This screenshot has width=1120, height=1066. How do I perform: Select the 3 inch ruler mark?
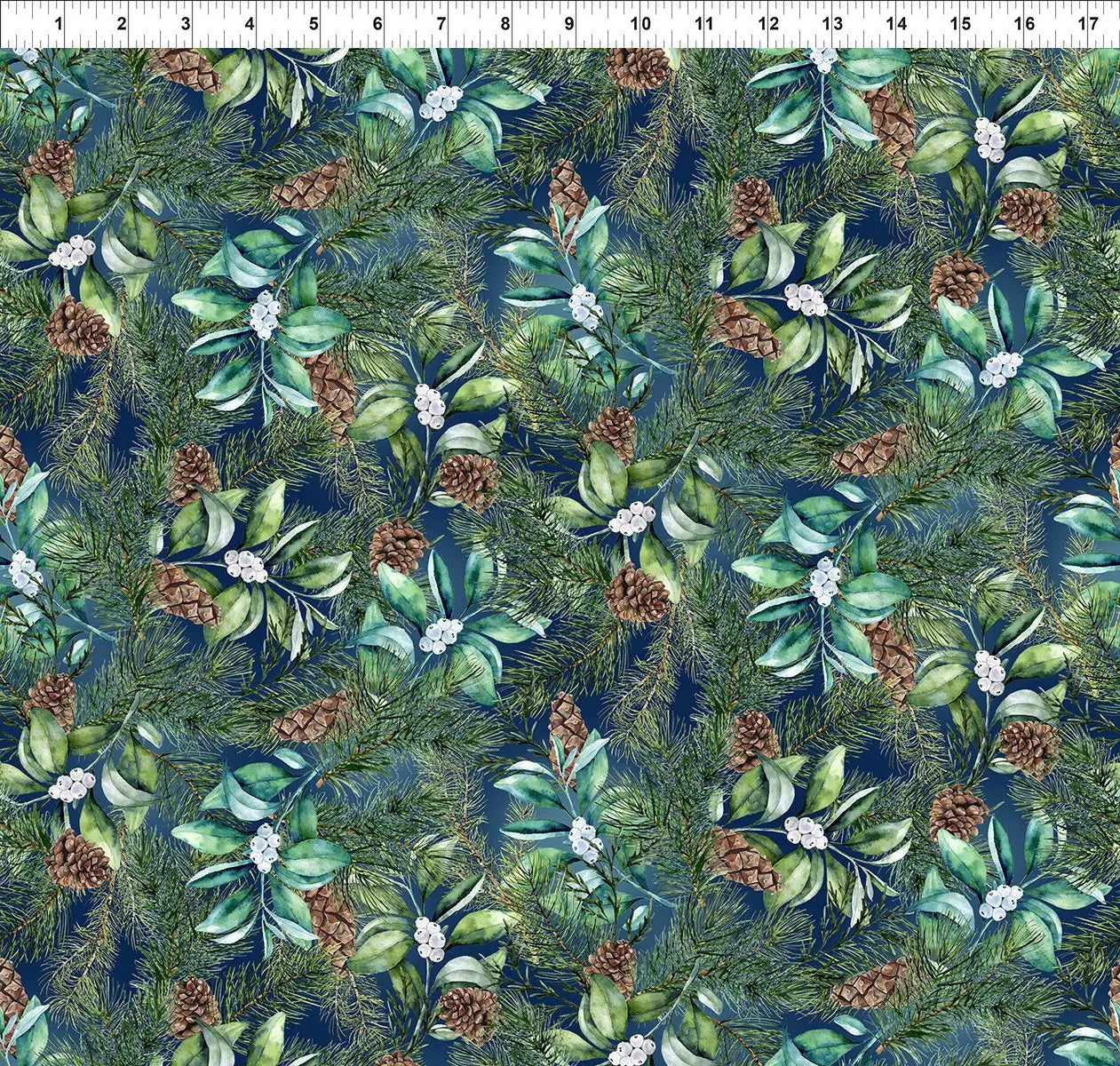coord(186,24)
